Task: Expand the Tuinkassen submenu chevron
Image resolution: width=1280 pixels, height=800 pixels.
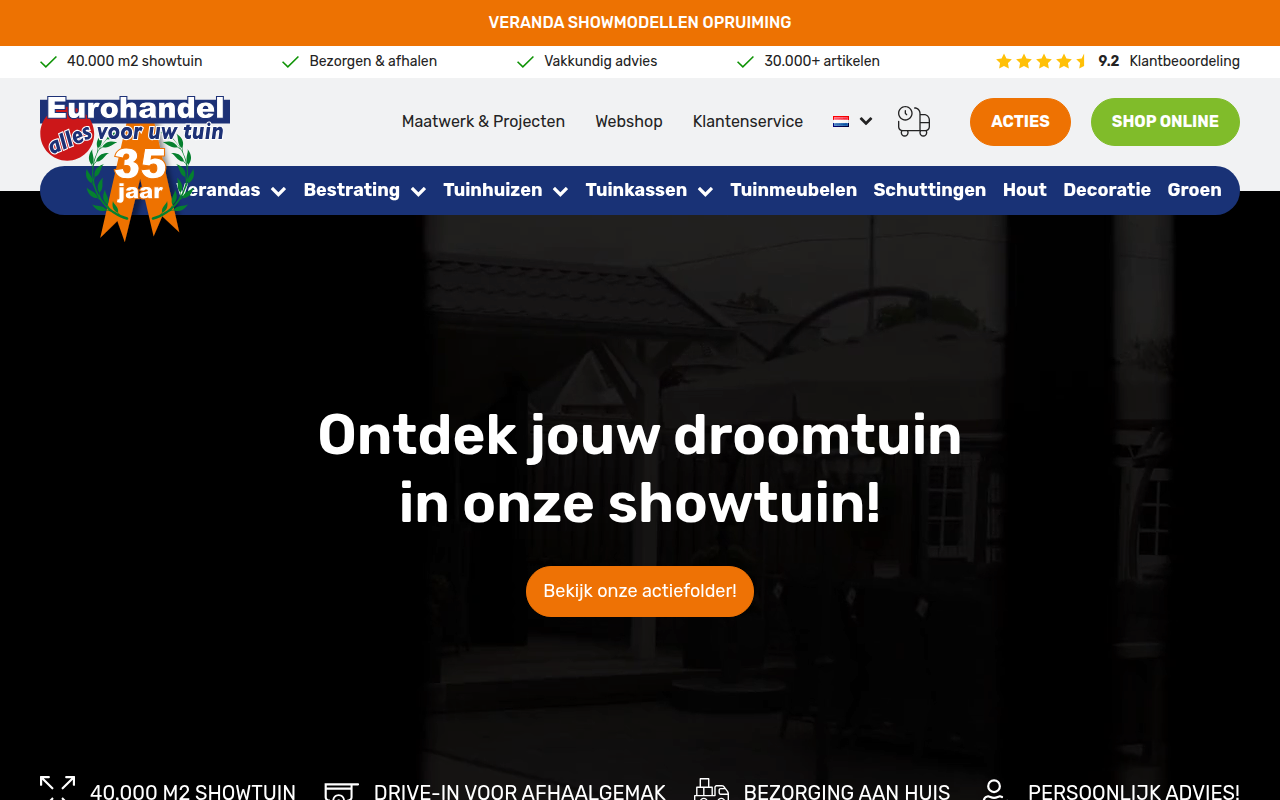Action: (705, 191)
